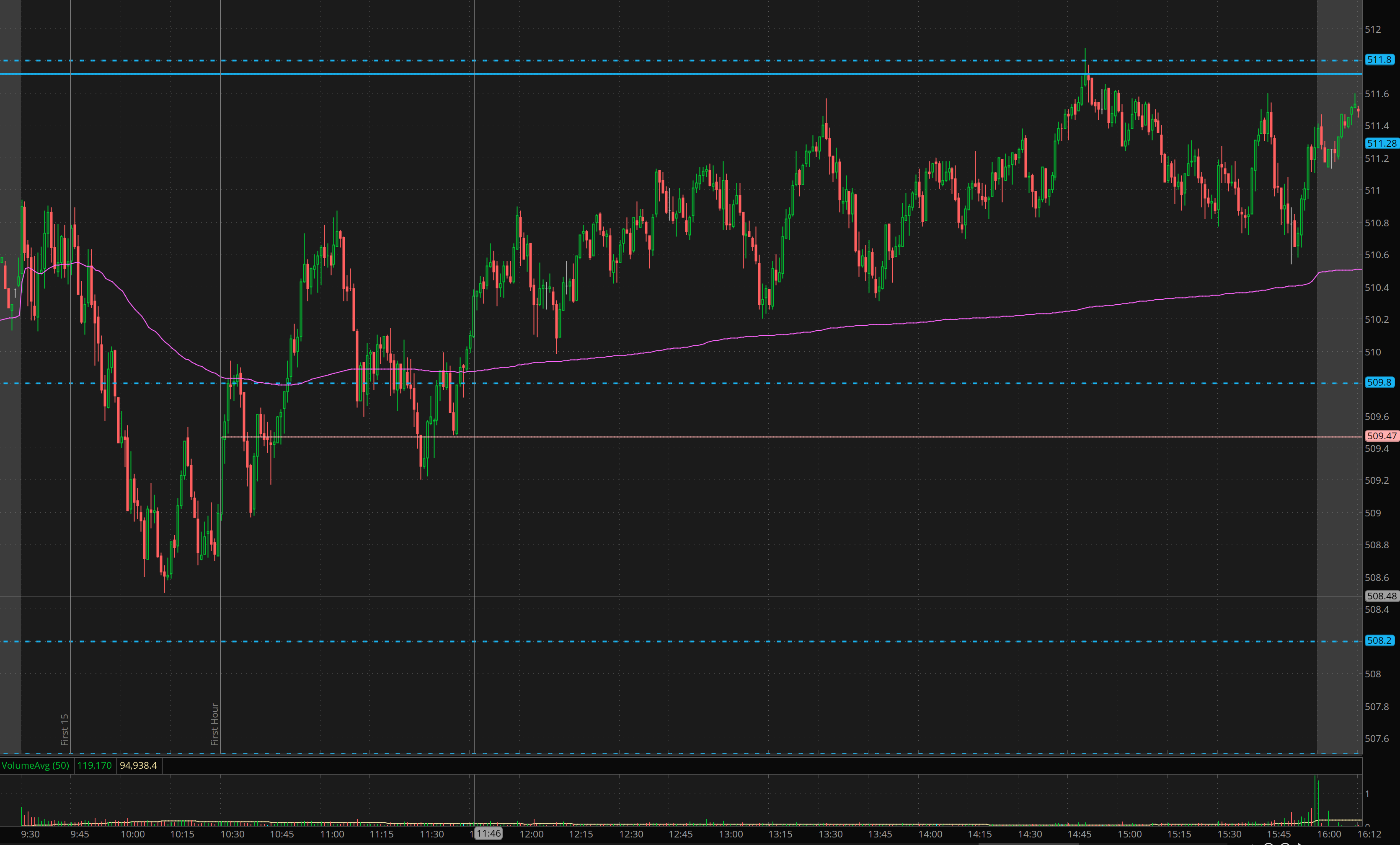Click the 11:46 time cursor label

tap(488, 834)
